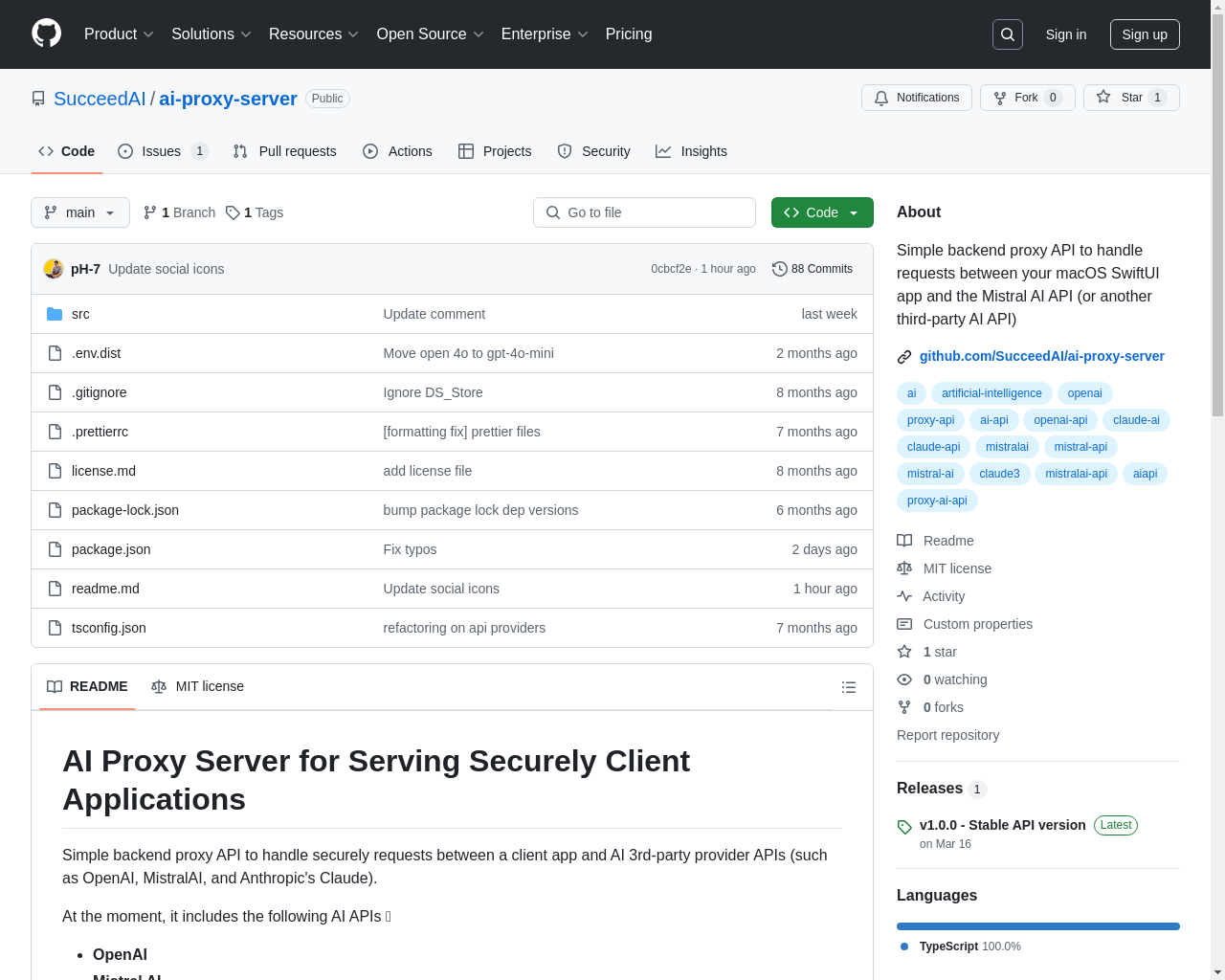Image resolution: width=1225 pixels, height=980 pixels.
Task: Open the mistralai-api topic tag
Action: point(1076,474)
